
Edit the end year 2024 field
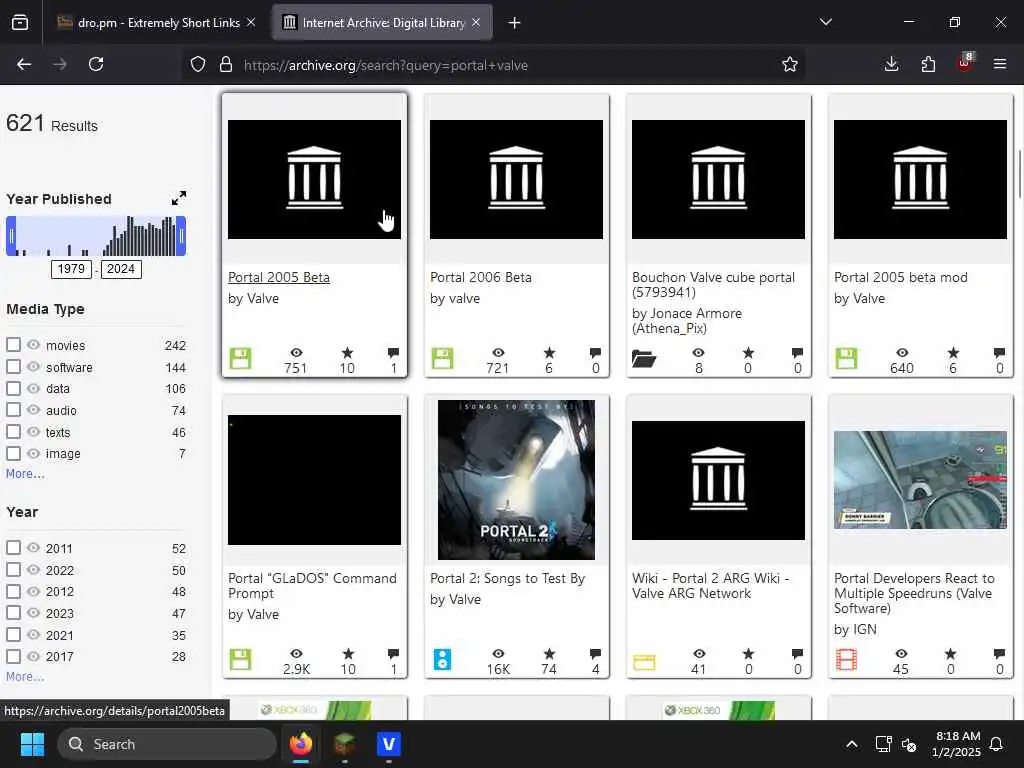pos(121,269)
